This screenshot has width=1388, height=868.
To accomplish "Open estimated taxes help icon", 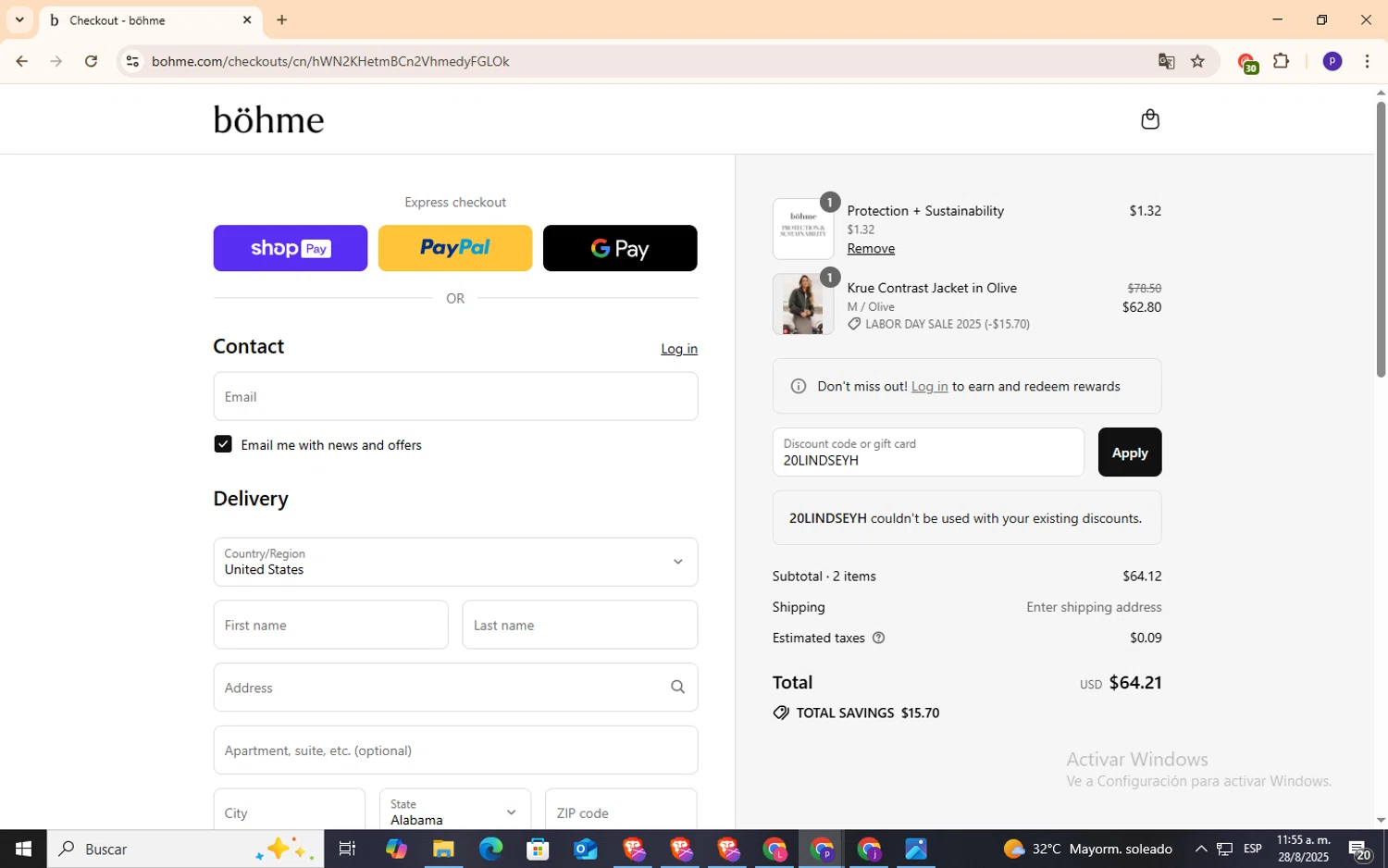I will (878, 638).
